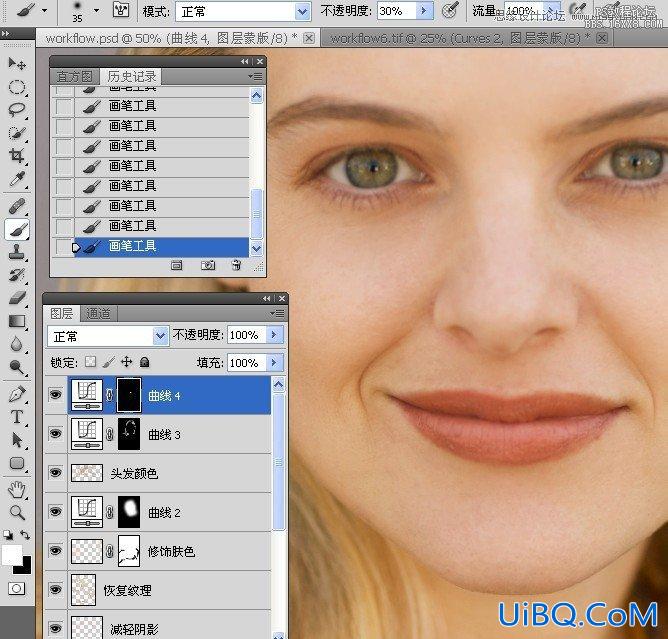Toggle lock transparent pixels
This screenshot has height=639, width=668.
coord(90,362)
